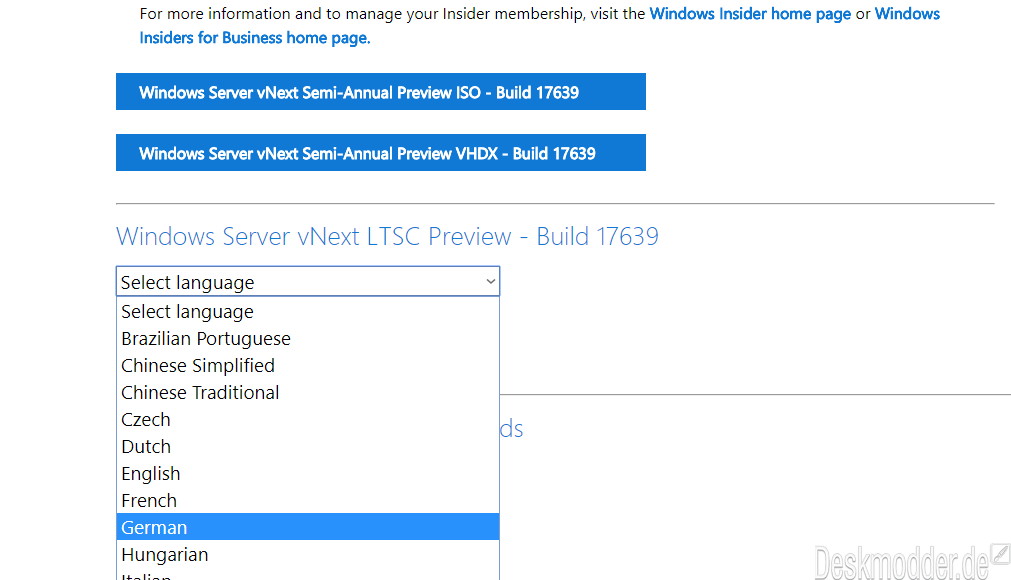Select Brazilian Portuguese from the list
1011x580 pixels.
(x=308, y=339)
